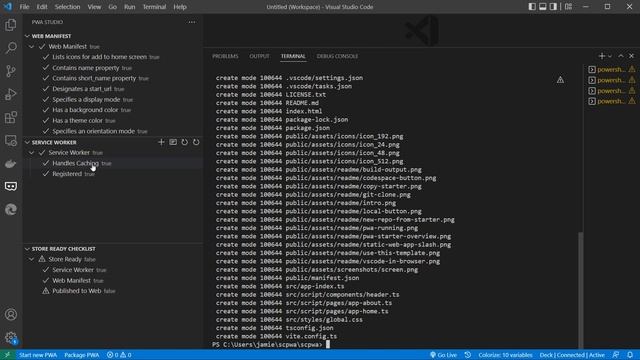Collapse the Store Ready tree node

[32, 259]
